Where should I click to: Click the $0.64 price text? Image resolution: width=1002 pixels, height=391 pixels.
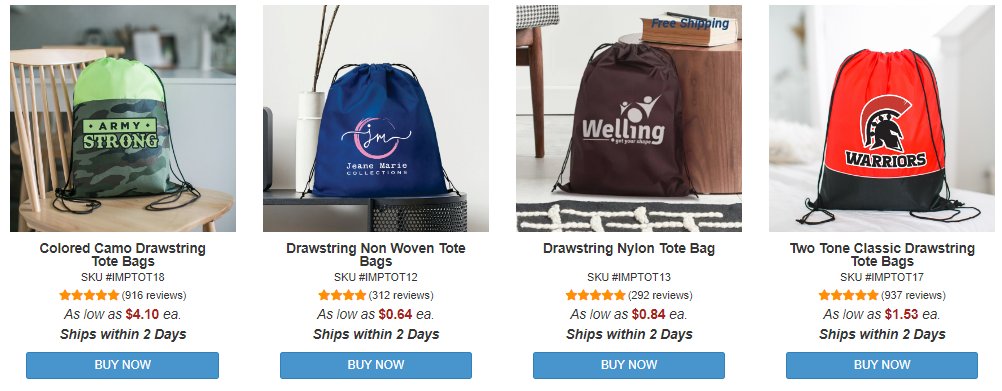pos(396,314)
